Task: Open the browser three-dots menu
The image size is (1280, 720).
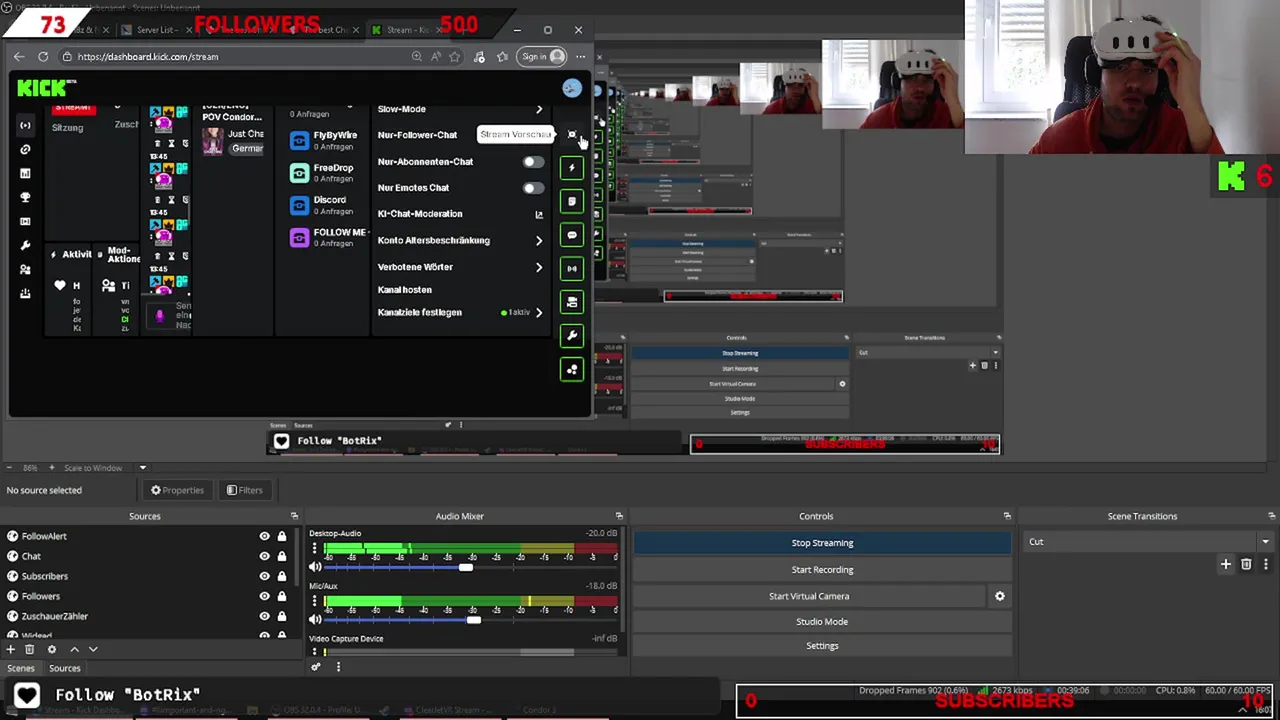Action: 580,56
